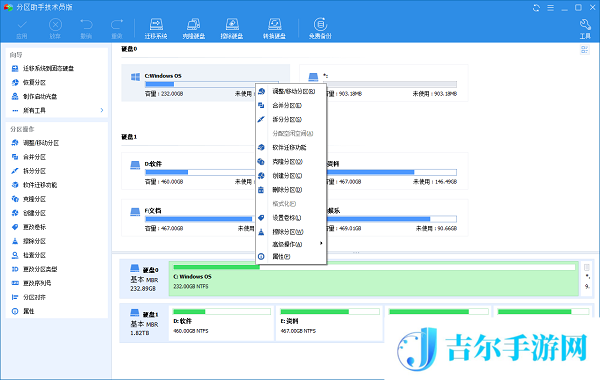This screenshot has width=600, height=380.
Task: Choose context menu item 设置卷标(L)
Action: tap(291, 218)
